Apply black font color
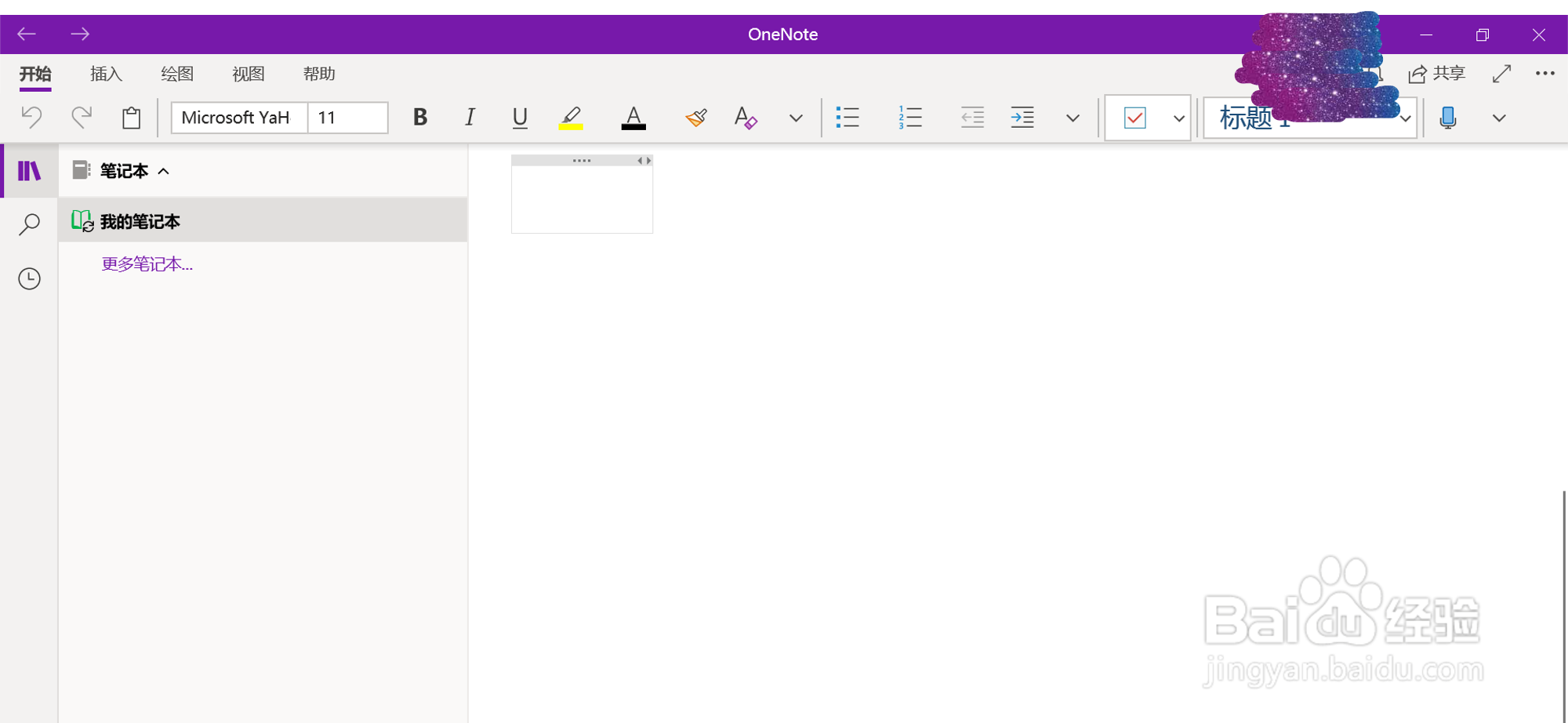Screen dimensions: 1568x723 click(633, 118)
